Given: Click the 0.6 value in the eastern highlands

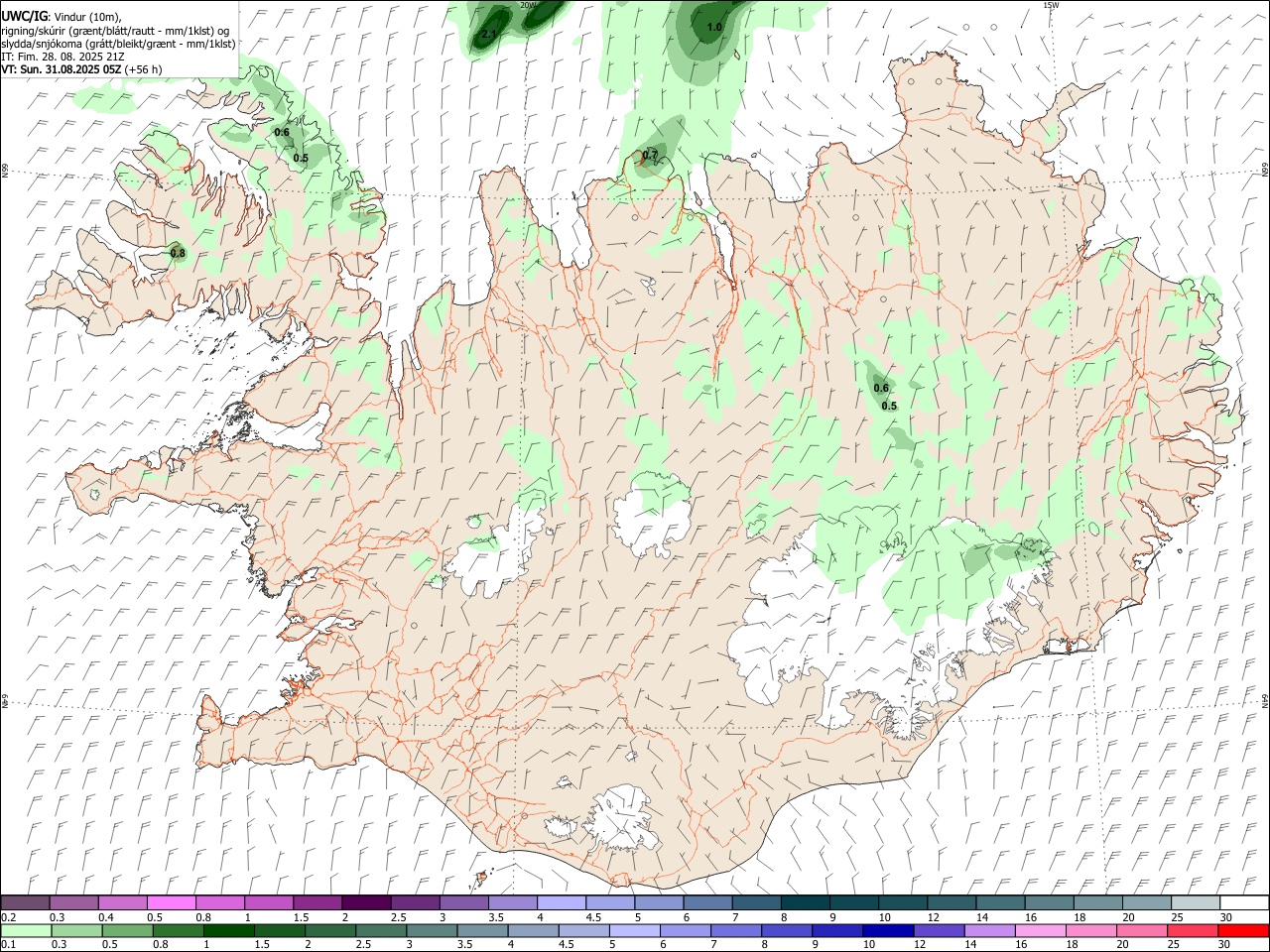Looking at the screenshot, I should pyautogui.click(x=881, y=388).
